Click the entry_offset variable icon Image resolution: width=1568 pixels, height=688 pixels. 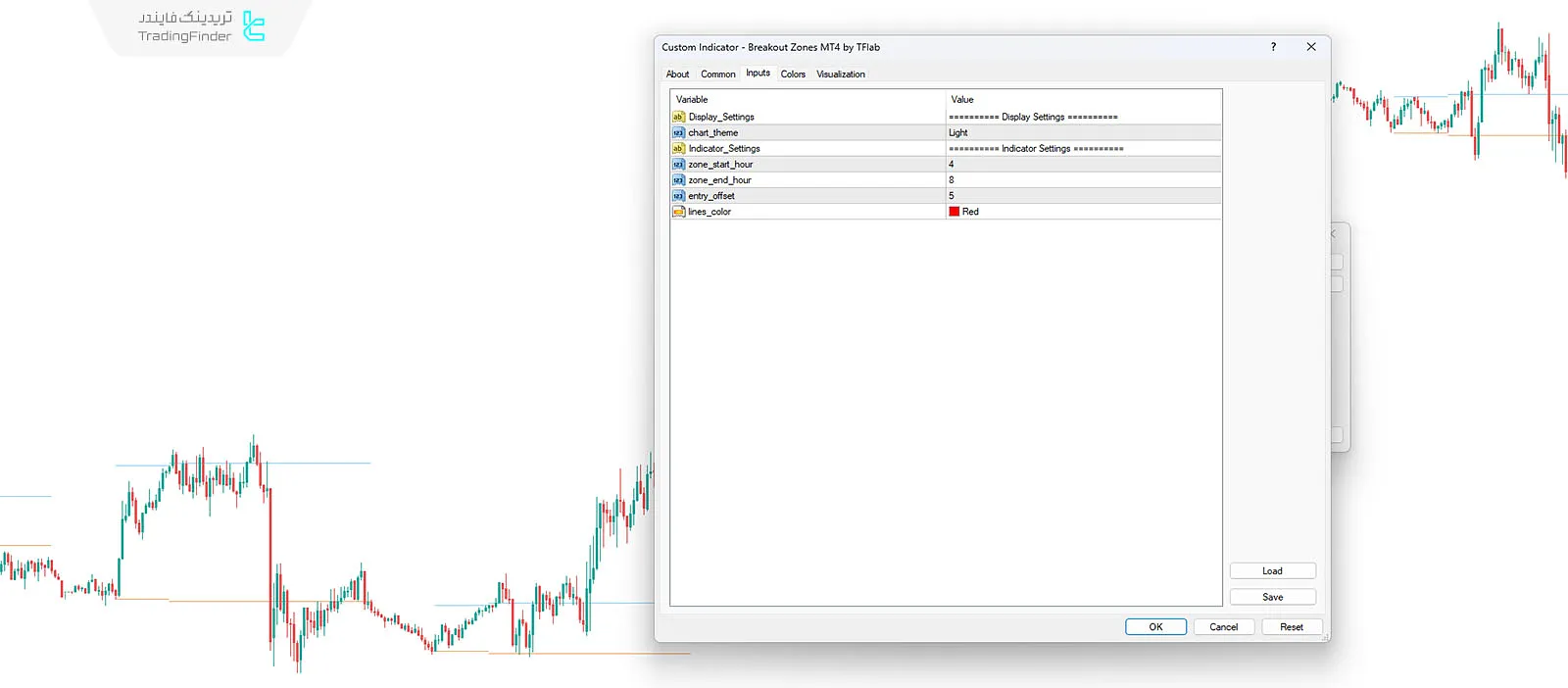[x=678, y=195]
